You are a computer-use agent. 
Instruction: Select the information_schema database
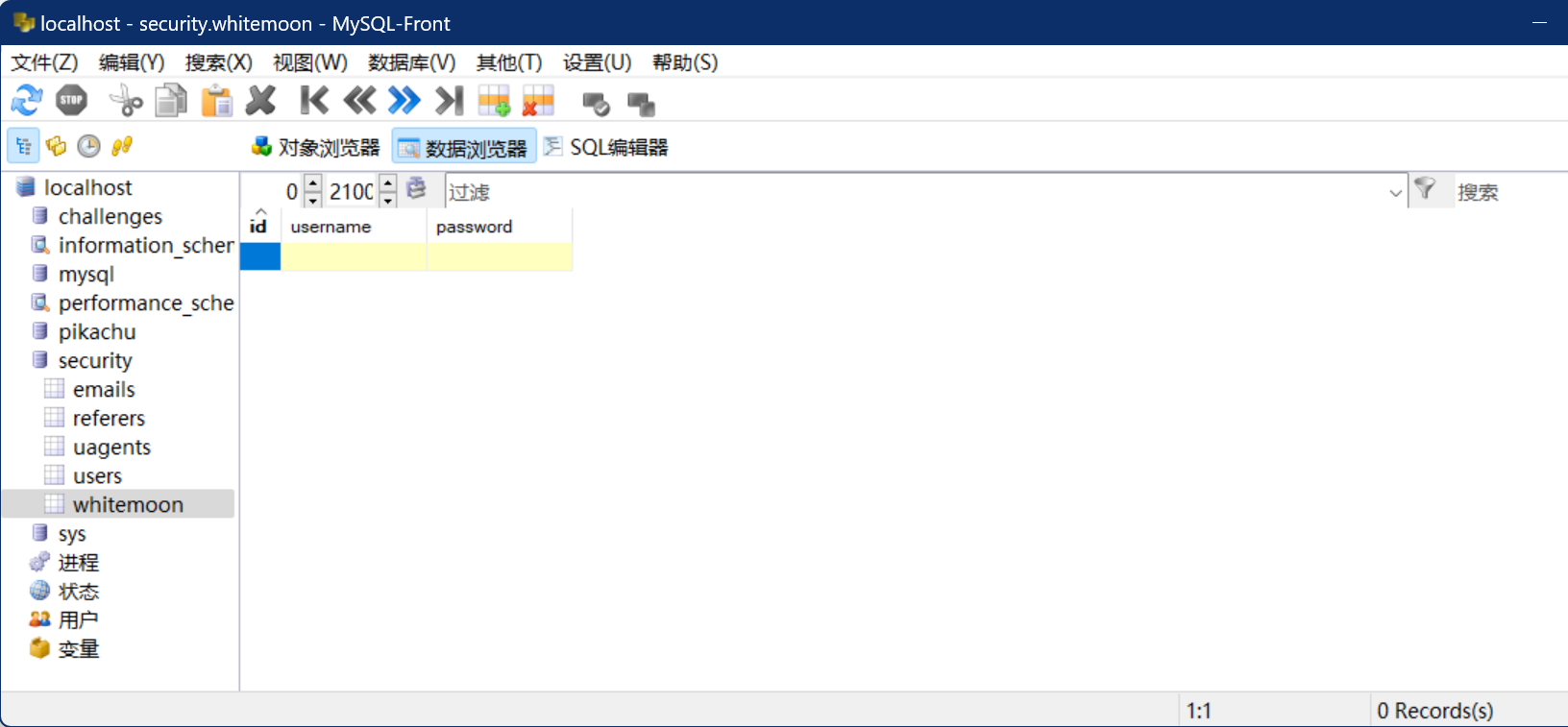tap(145, 245)
